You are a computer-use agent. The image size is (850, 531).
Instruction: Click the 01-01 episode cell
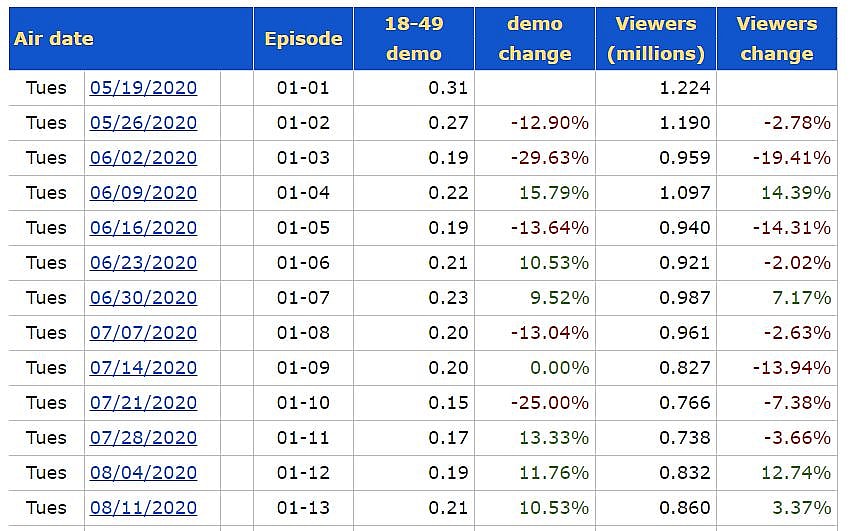coord(303,88)
